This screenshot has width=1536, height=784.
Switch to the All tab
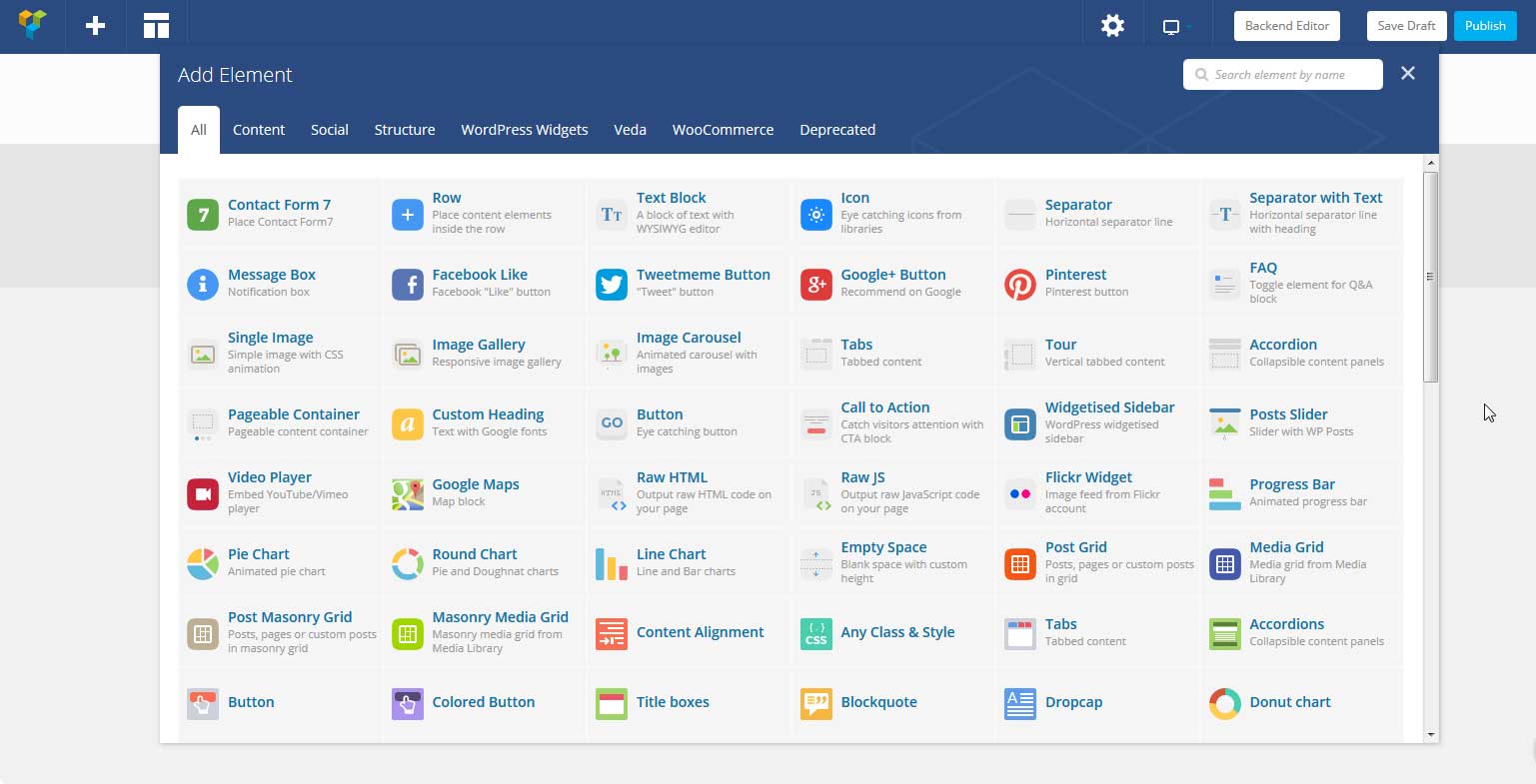pyautogui.click(x=199, y=130)
